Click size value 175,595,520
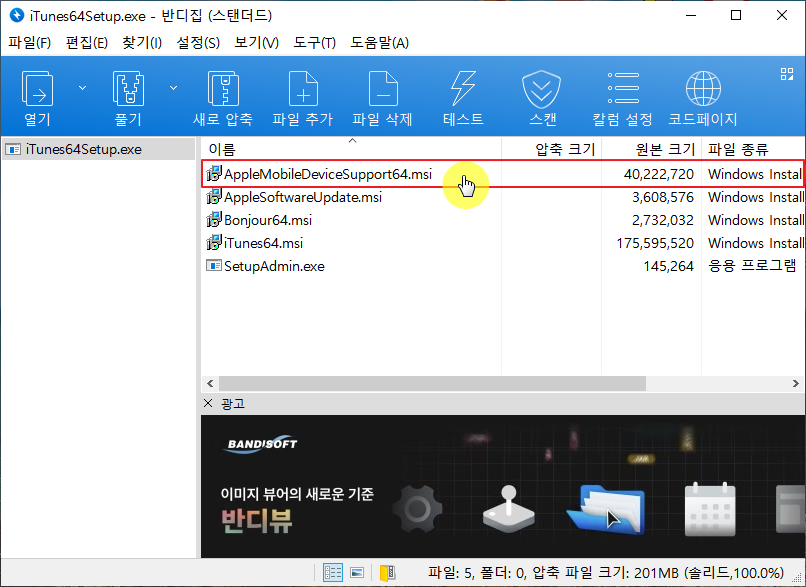Screen dimensions: 806x587 655,243
